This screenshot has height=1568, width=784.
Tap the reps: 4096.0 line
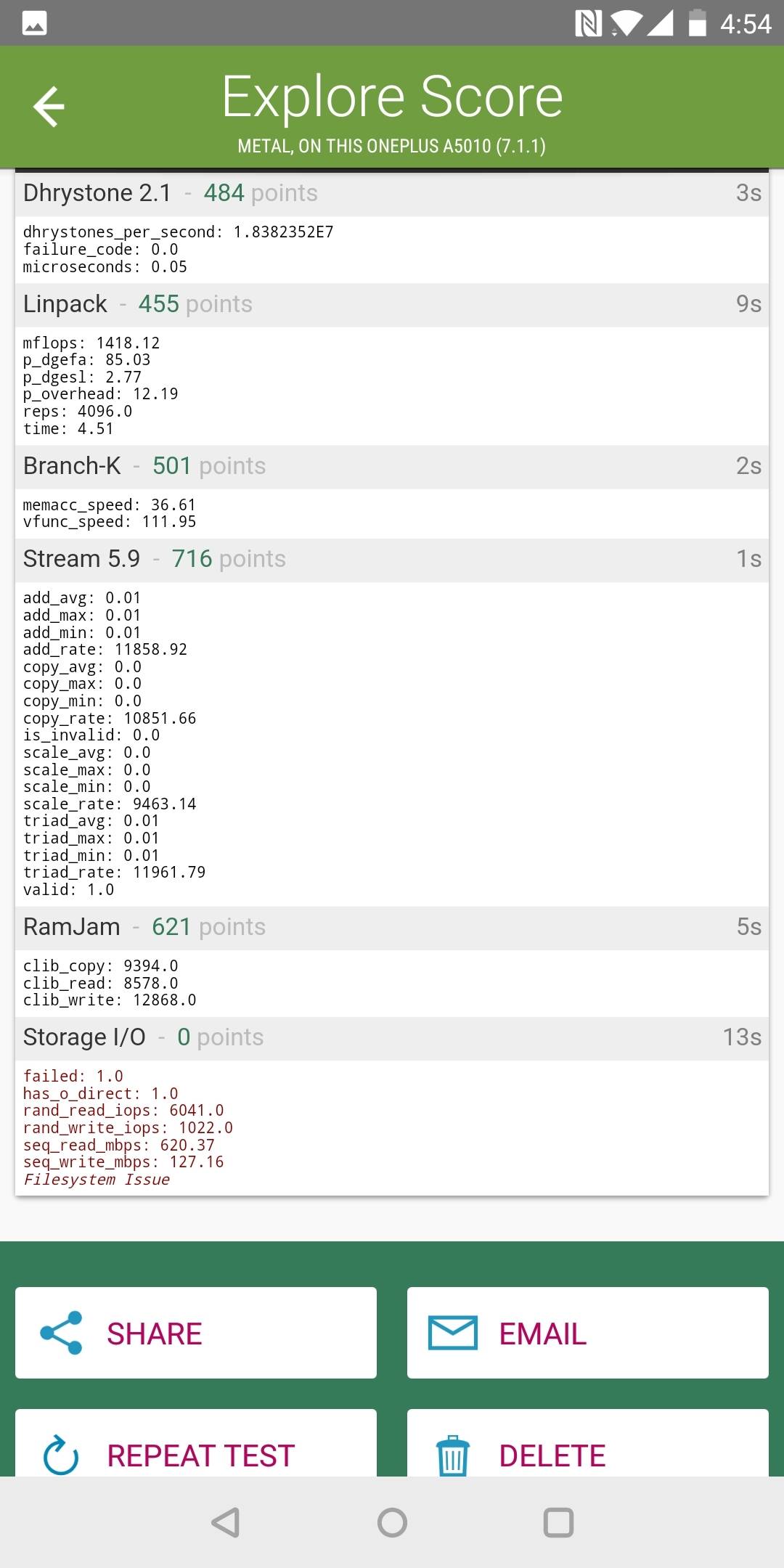[78, 412]
